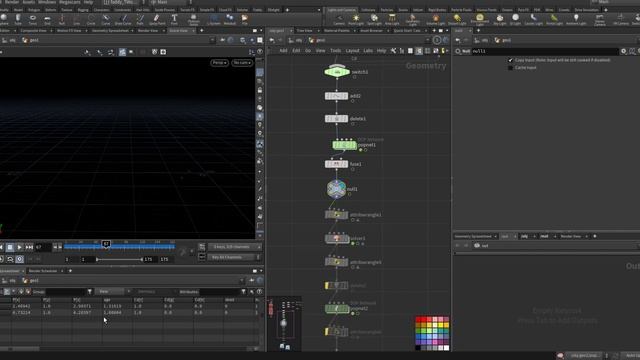The image size is (640, 360).
Task: Switch to the Composite View tab
Action: pos(33,31)
